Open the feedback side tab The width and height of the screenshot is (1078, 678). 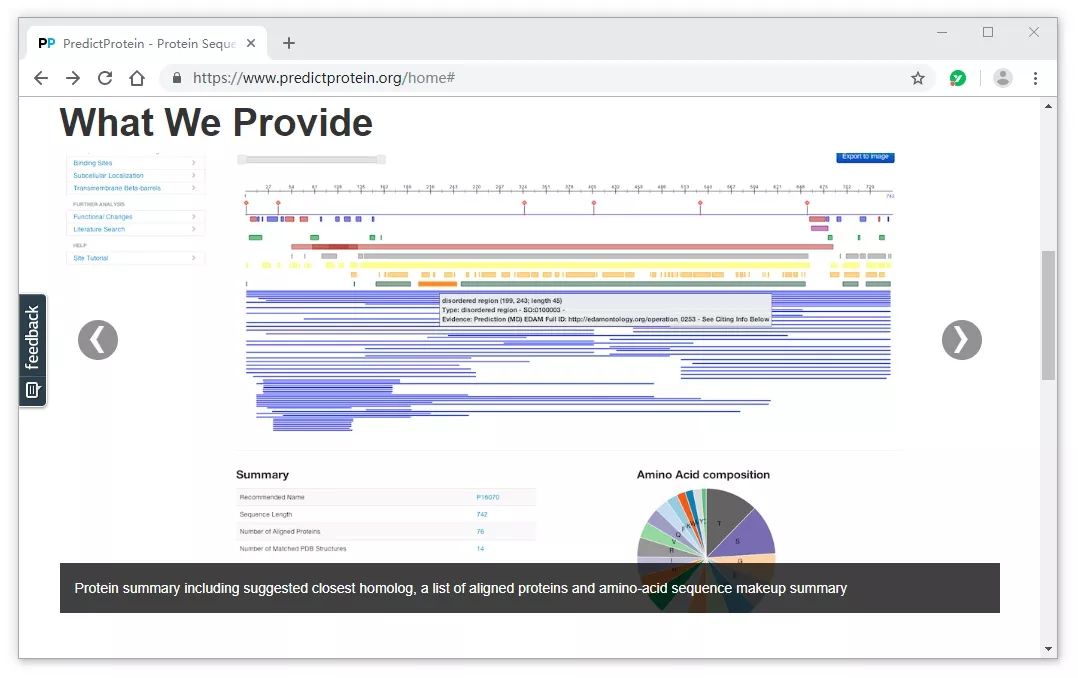tap(32, 350)
